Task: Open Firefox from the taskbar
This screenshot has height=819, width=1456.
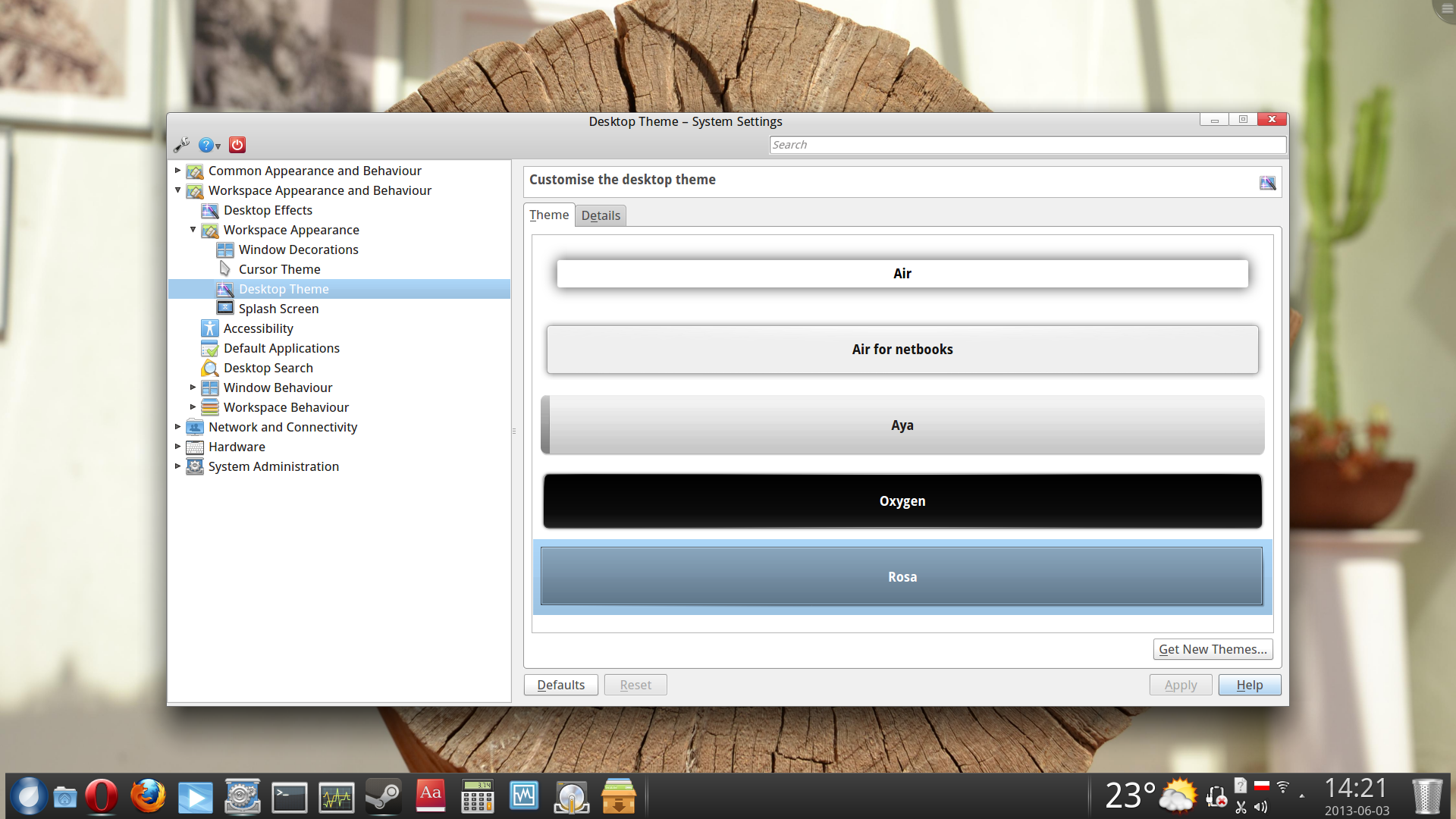Action: 148,797
